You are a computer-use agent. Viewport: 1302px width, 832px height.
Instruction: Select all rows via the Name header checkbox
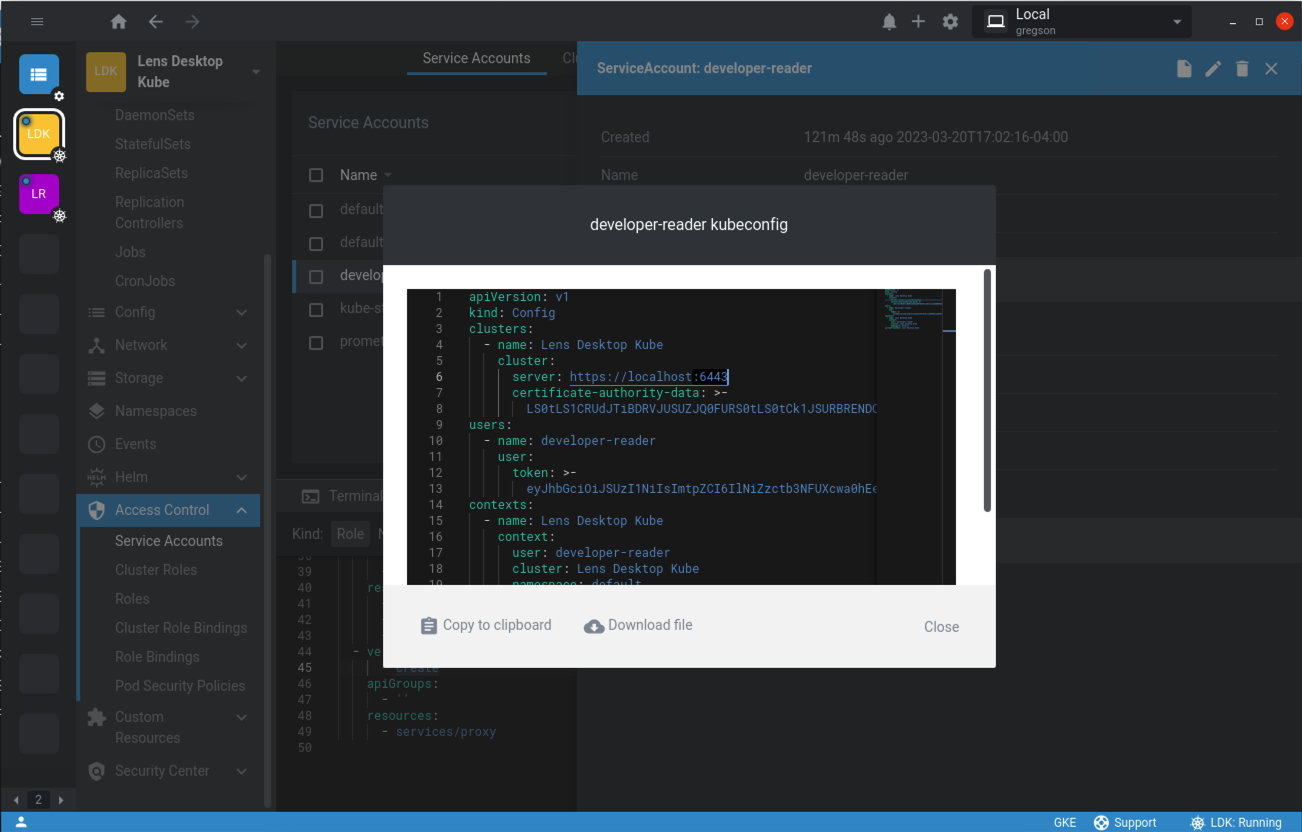click(316, 174)
